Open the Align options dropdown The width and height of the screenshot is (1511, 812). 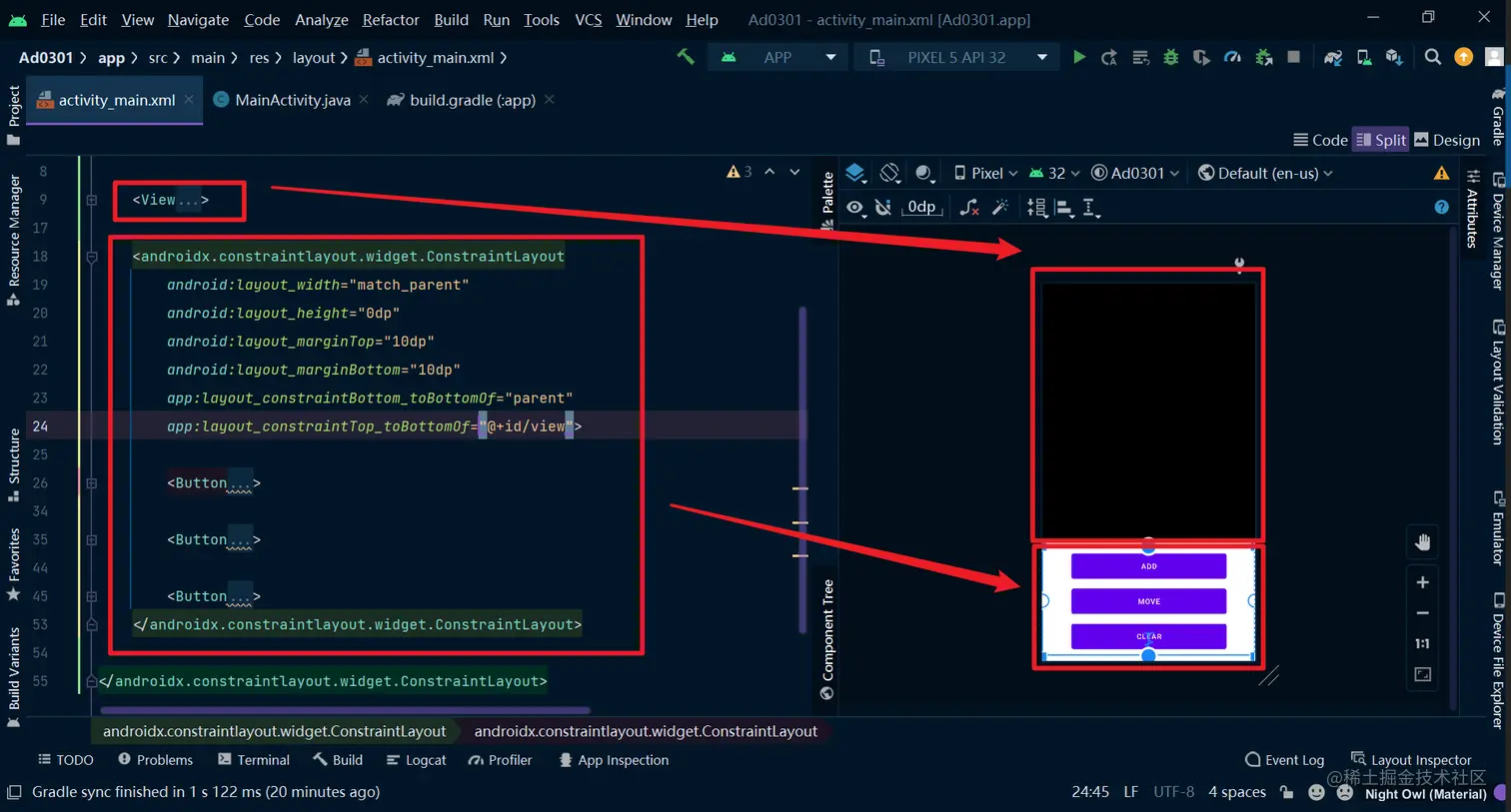pos(1063,208)
